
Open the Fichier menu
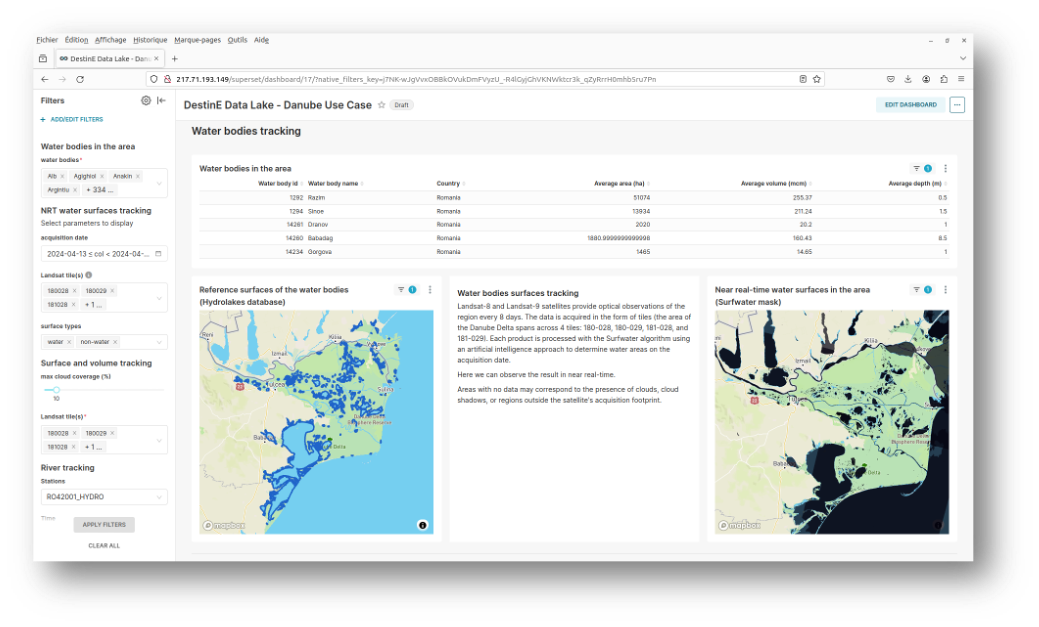point(47,40)
